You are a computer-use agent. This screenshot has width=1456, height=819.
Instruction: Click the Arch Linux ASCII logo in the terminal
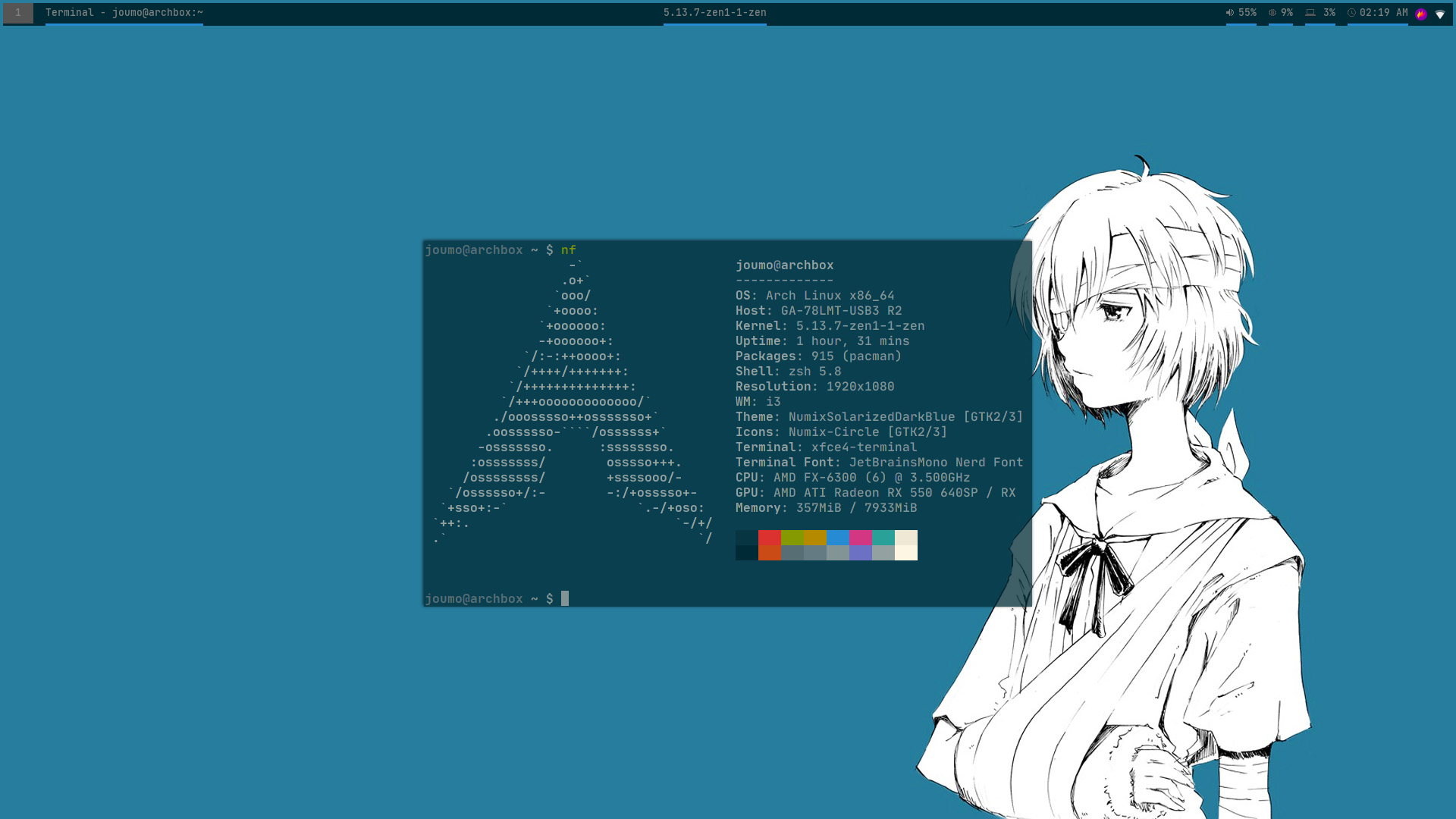coord(576,402)
